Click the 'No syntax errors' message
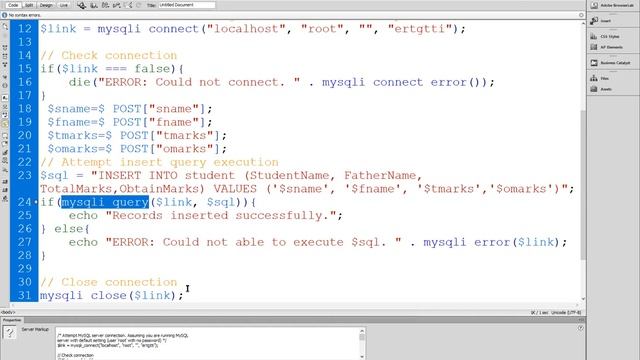 tap(25, 15)
